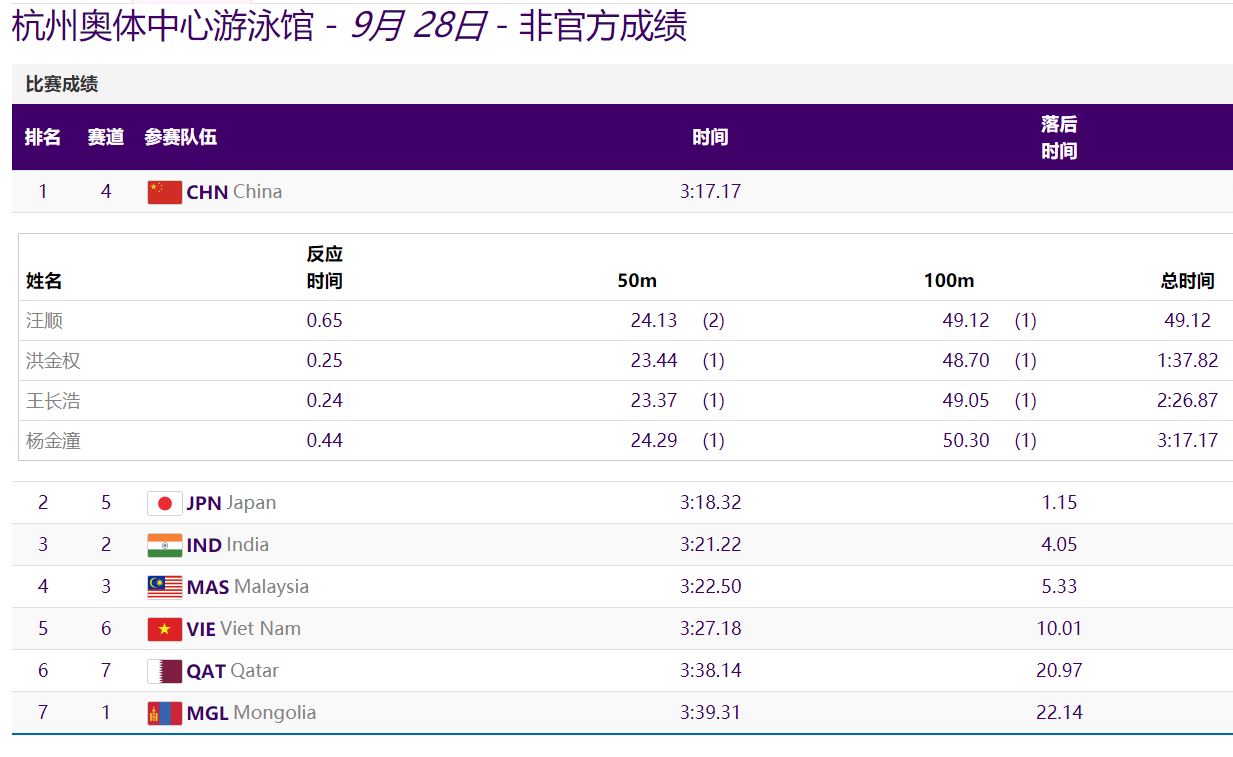Click the cumulative time 2:26.87

click(1188, 401)
